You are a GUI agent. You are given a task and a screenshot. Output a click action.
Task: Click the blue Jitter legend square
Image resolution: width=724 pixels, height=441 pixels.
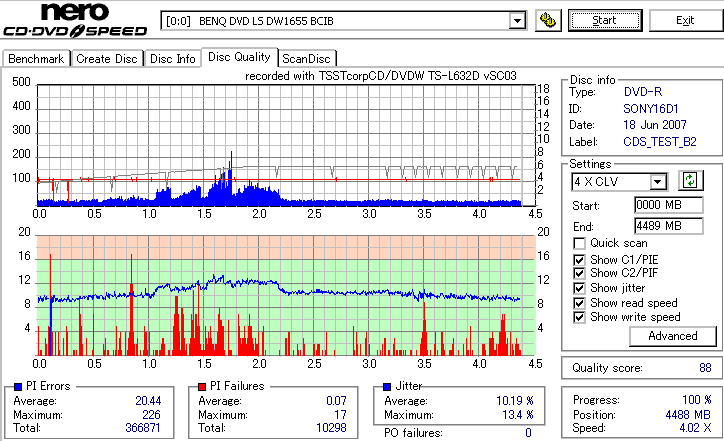click(x=387, y=387)
